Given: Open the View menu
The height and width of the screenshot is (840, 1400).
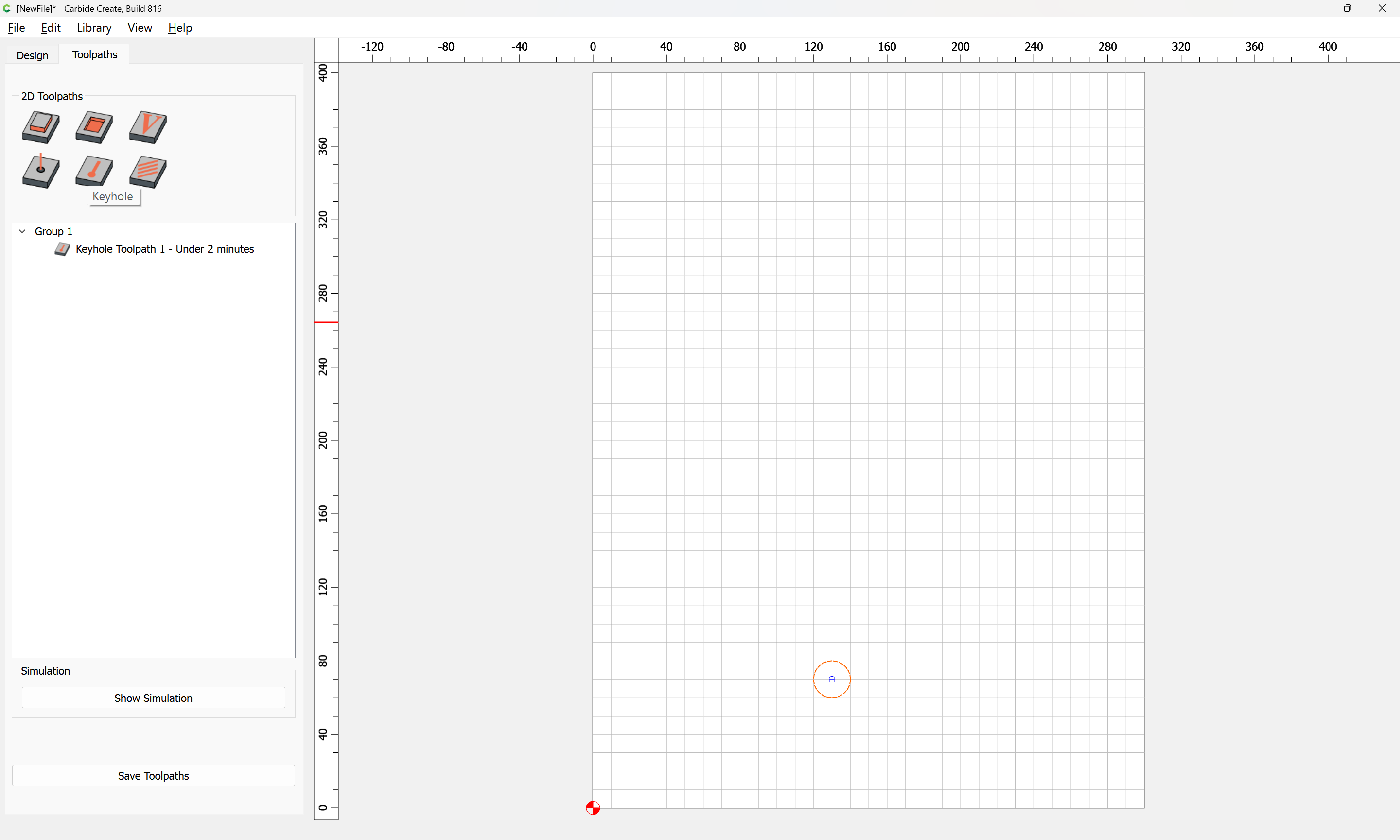Looking at the screenshot, I should pyautogui.click(x=140, y=28).
